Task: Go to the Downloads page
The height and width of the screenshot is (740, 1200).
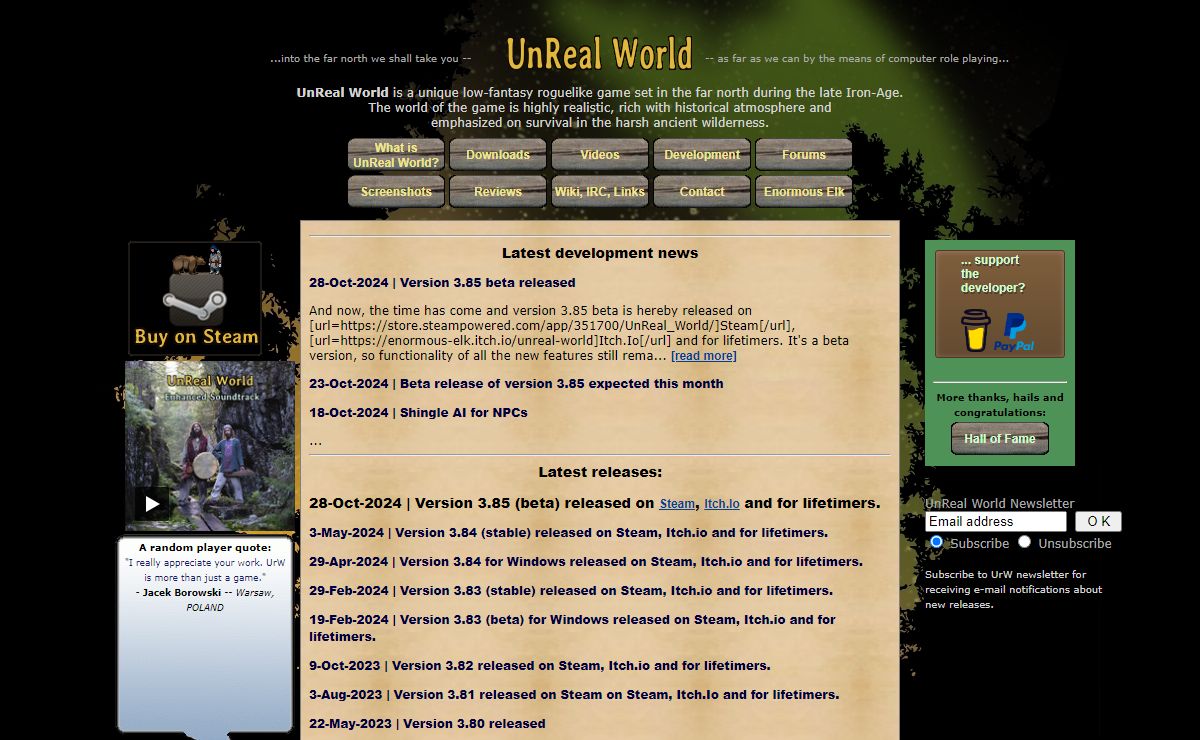Action: [x=498, y=155]
